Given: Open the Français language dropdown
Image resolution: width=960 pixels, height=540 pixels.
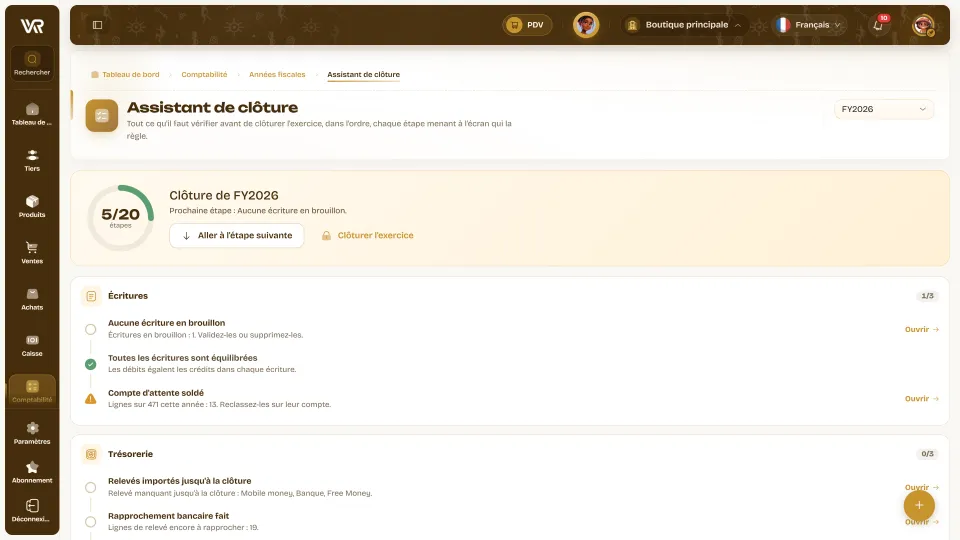Looking at the screenshot, I should (x=809, y=25).
